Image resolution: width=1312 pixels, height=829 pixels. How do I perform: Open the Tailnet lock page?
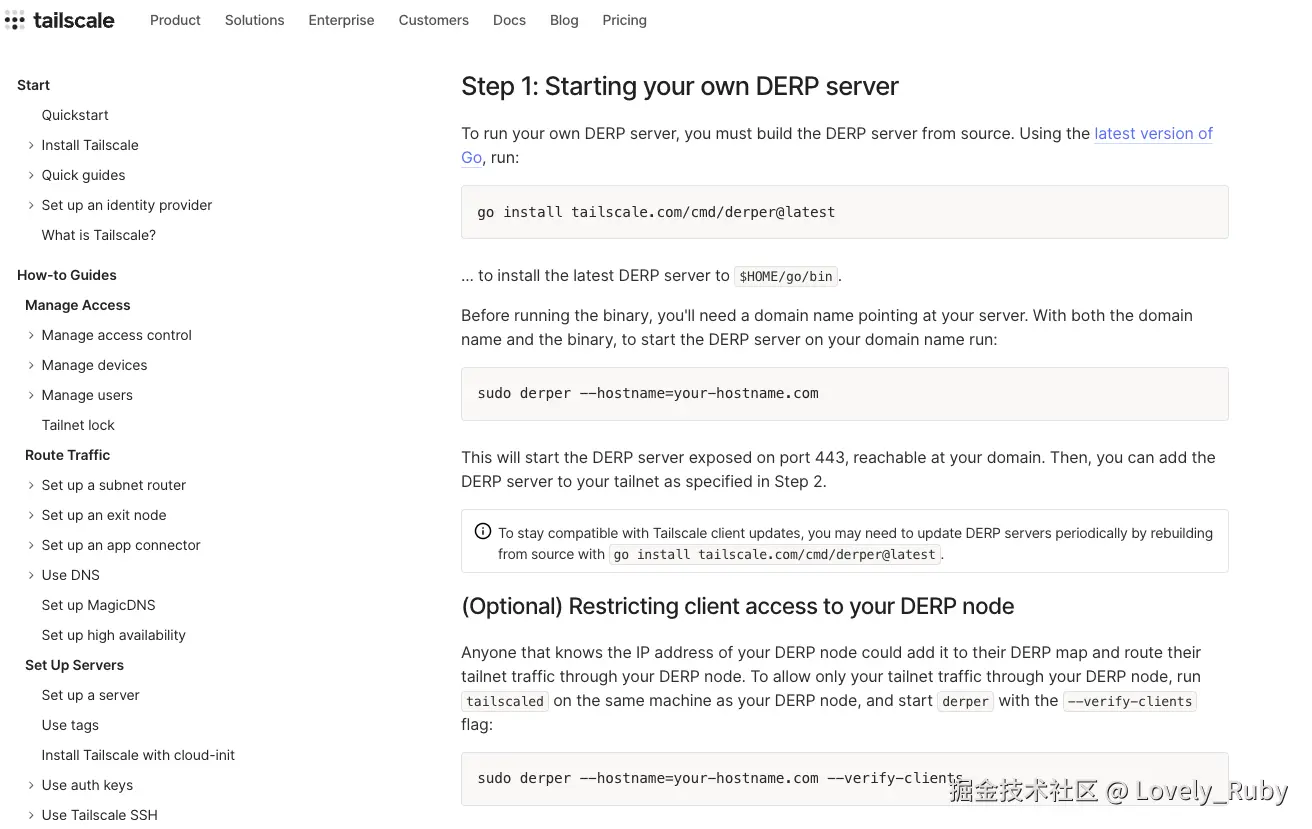pyautogui.click(x=78, y=425)
